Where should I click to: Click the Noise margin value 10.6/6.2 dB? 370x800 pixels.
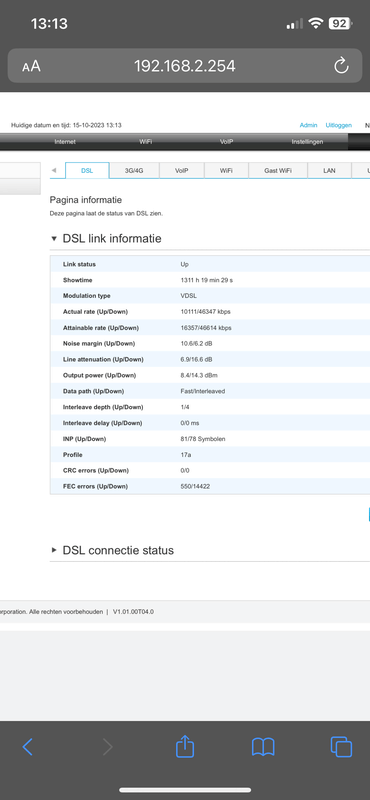point(196,343)
